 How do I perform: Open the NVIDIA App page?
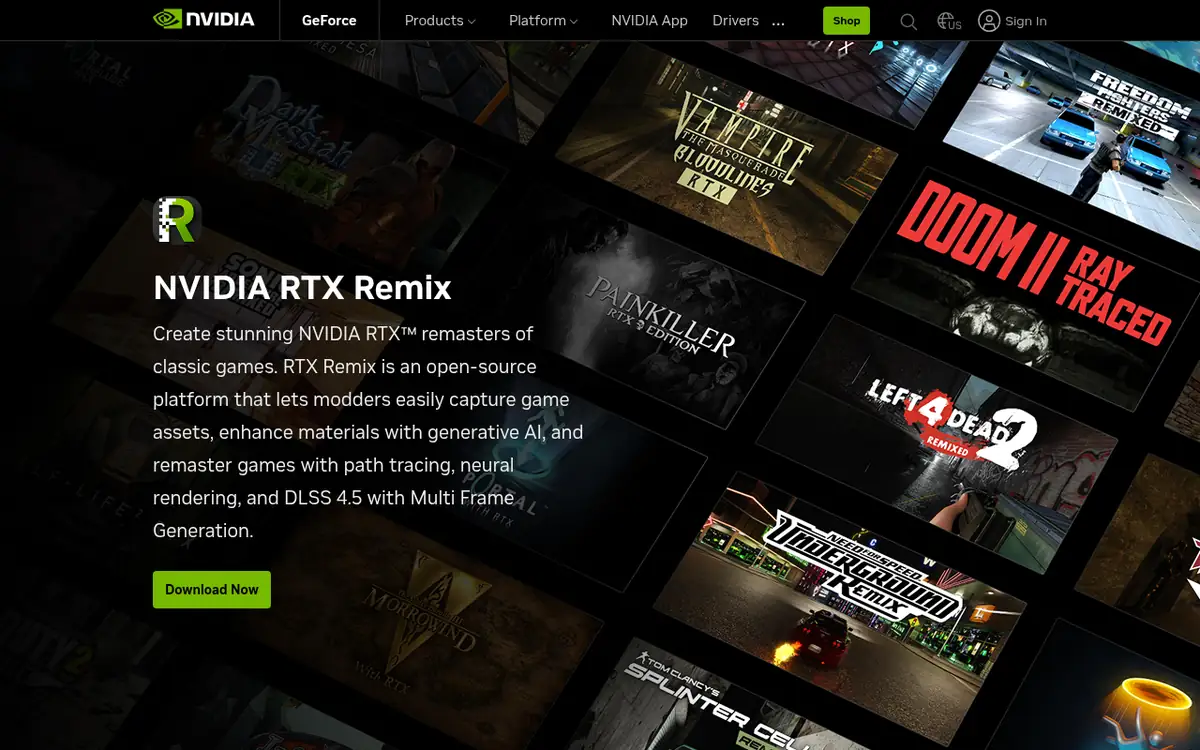(x=649, y=21)
